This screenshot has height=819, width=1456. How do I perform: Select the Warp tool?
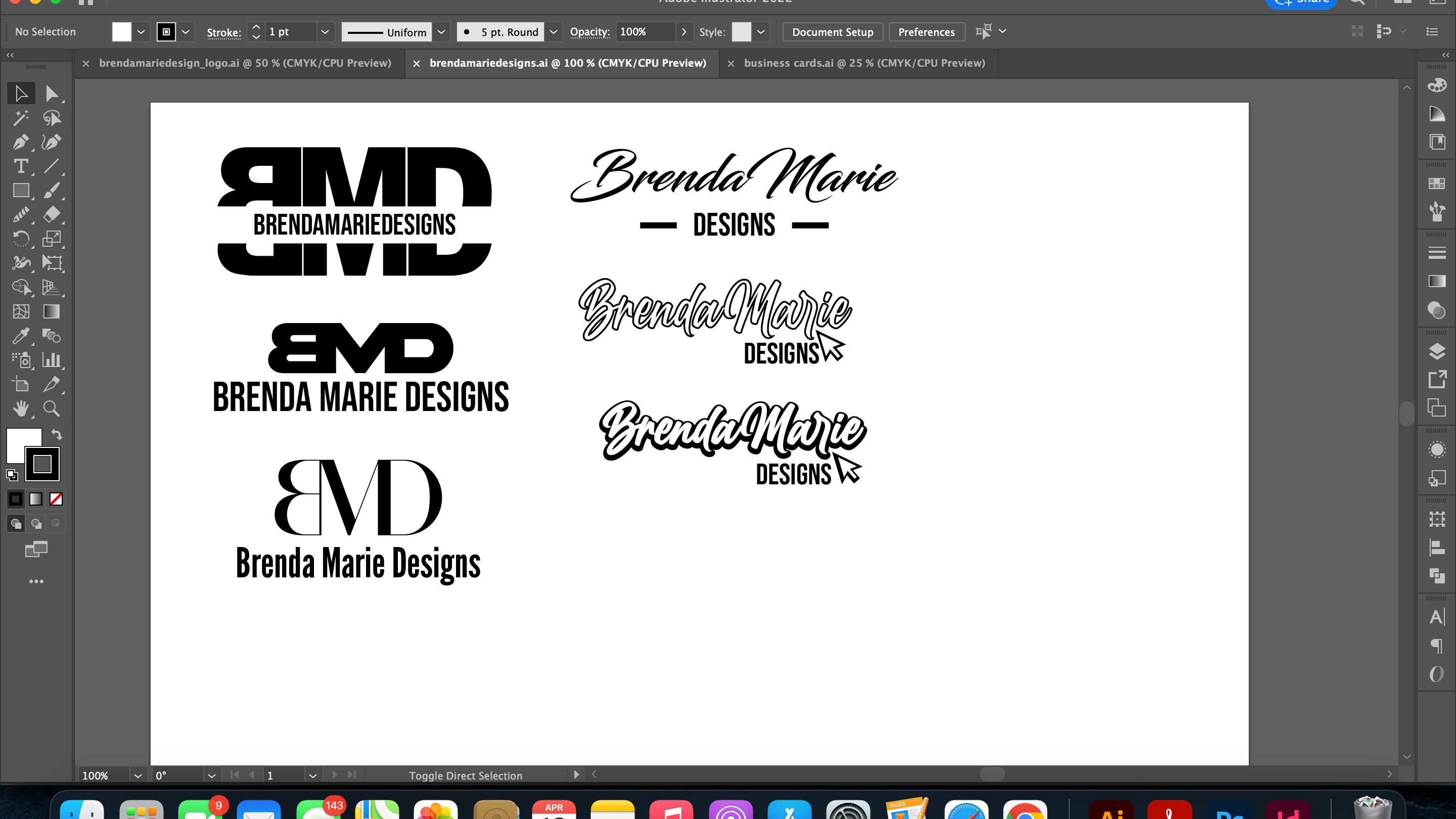pos(21,263)
